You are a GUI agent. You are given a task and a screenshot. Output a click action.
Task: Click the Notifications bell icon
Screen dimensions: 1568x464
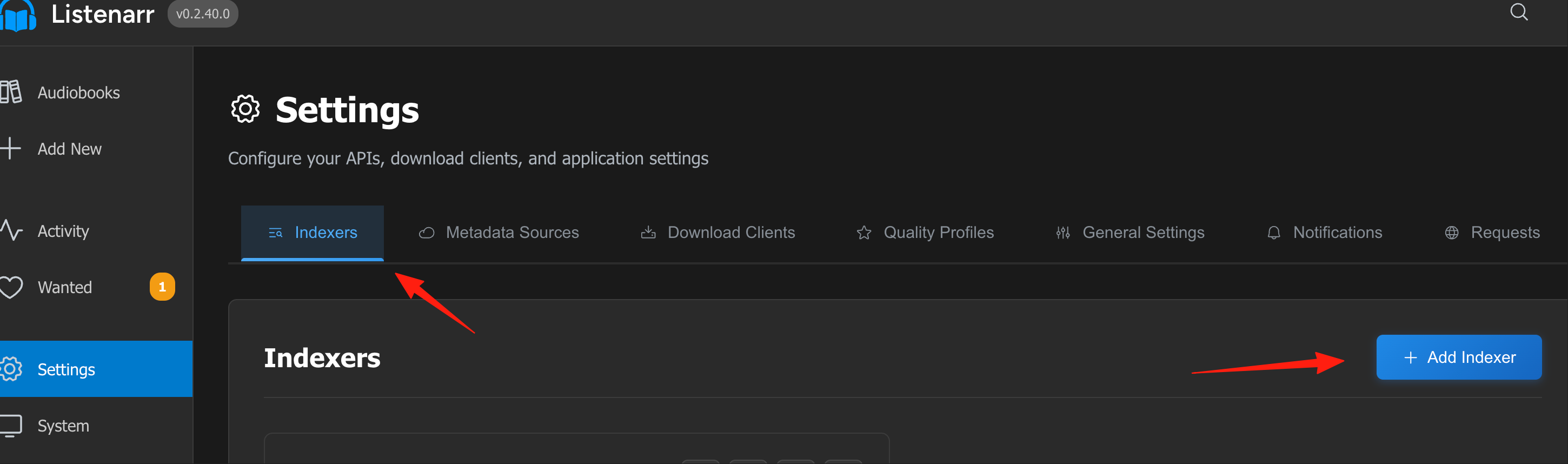[x=1273, y=233]
